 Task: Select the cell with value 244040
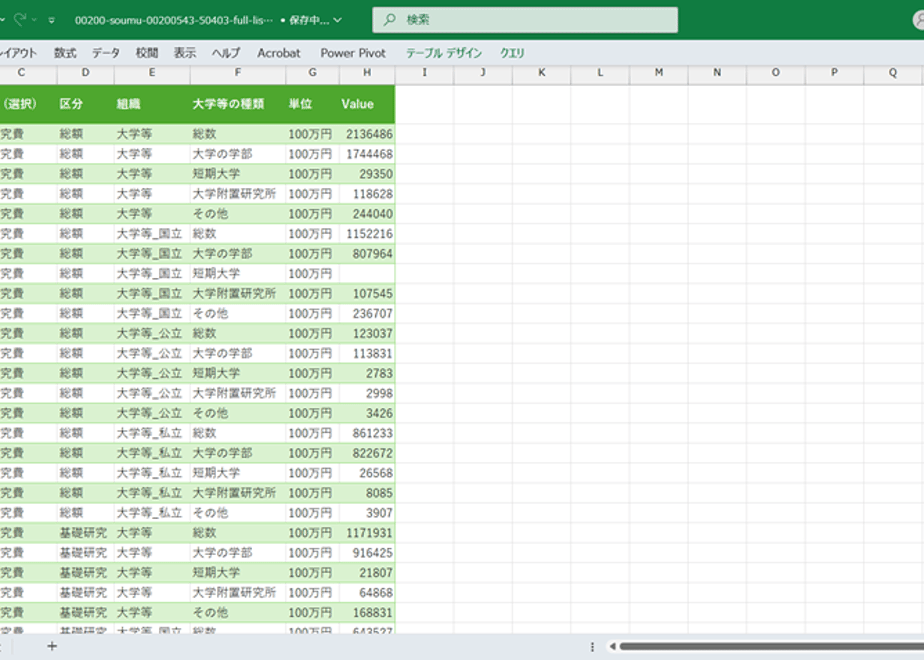367,214
